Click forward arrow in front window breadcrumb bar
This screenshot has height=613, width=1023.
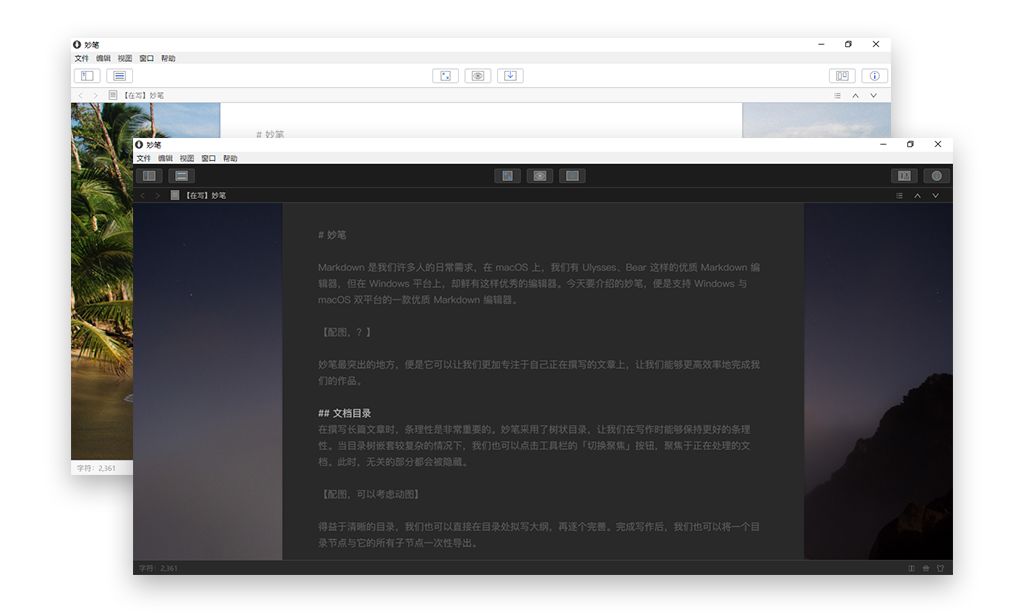[157, 195]
